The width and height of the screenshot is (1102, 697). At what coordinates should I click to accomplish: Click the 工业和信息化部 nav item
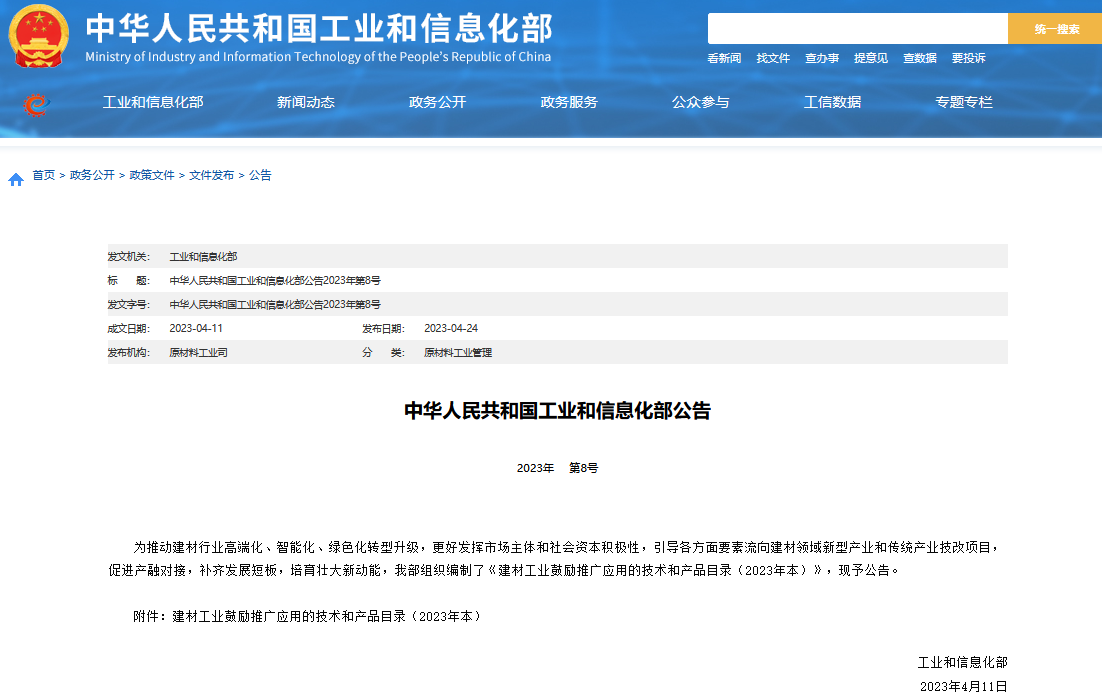pos(153,101)
